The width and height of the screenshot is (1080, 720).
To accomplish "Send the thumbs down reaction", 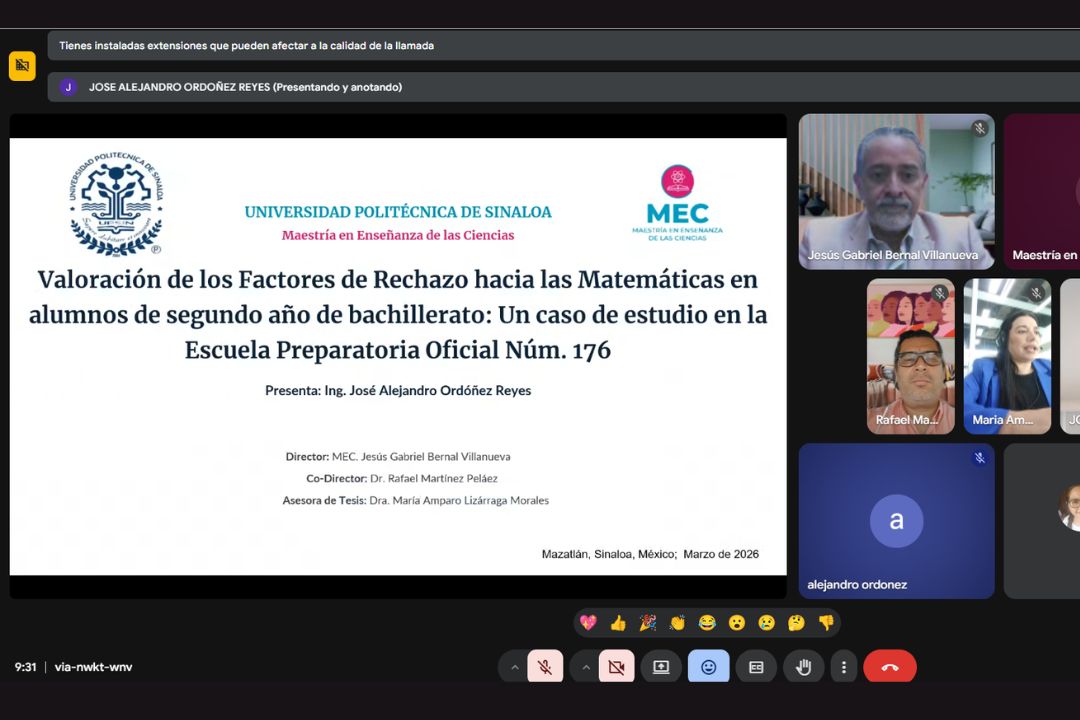I will point(826,623).
